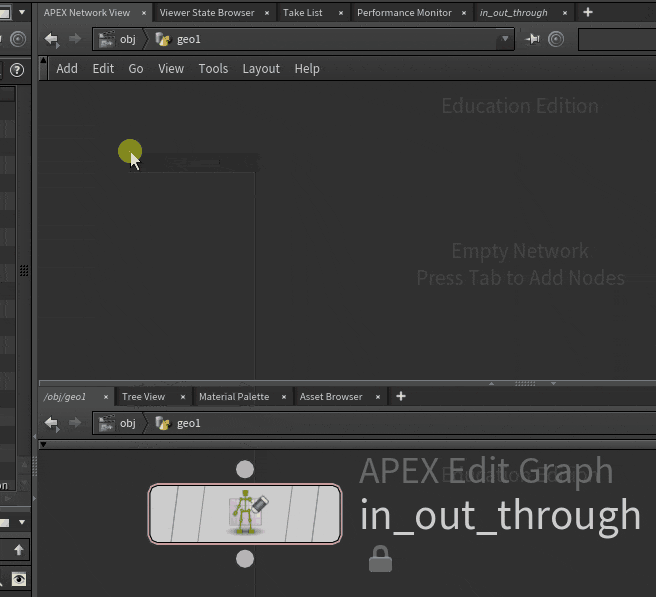Image resolution: width=656 pixels, height=597 pixels.
Task: Open the left pane top dropdown arrow
Action: click(x=22, y=13)
